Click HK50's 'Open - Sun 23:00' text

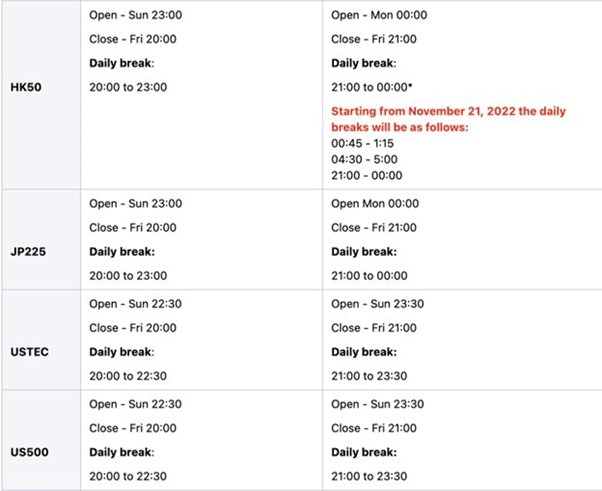(135, 16)
